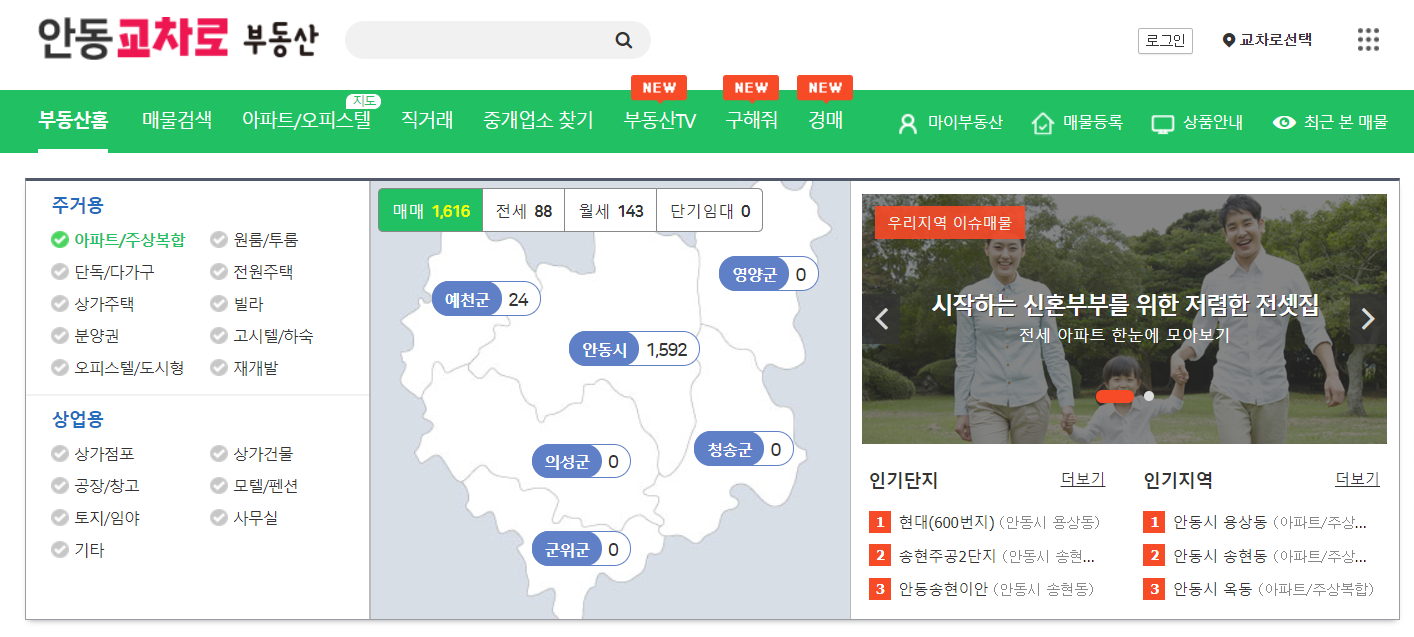Check 토지/임야 option
The image size is (1414, 637).
(95, 518)
